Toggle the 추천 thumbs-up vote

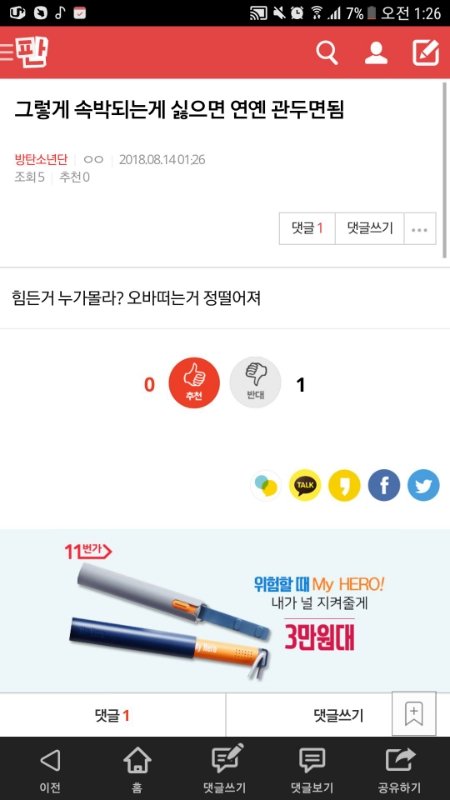[194, 382]
